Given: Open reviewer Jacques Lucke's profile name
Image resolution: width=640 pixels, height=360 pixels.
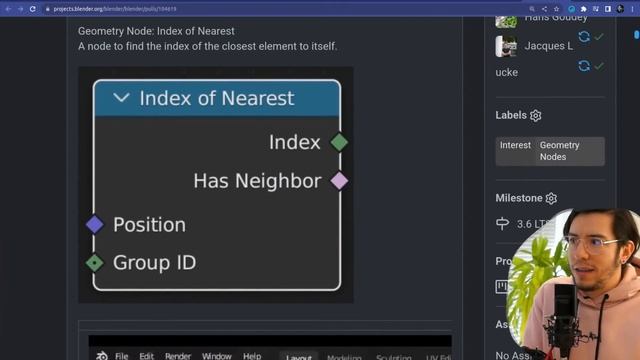Looking at the screenshot, I should click(549, 46).
